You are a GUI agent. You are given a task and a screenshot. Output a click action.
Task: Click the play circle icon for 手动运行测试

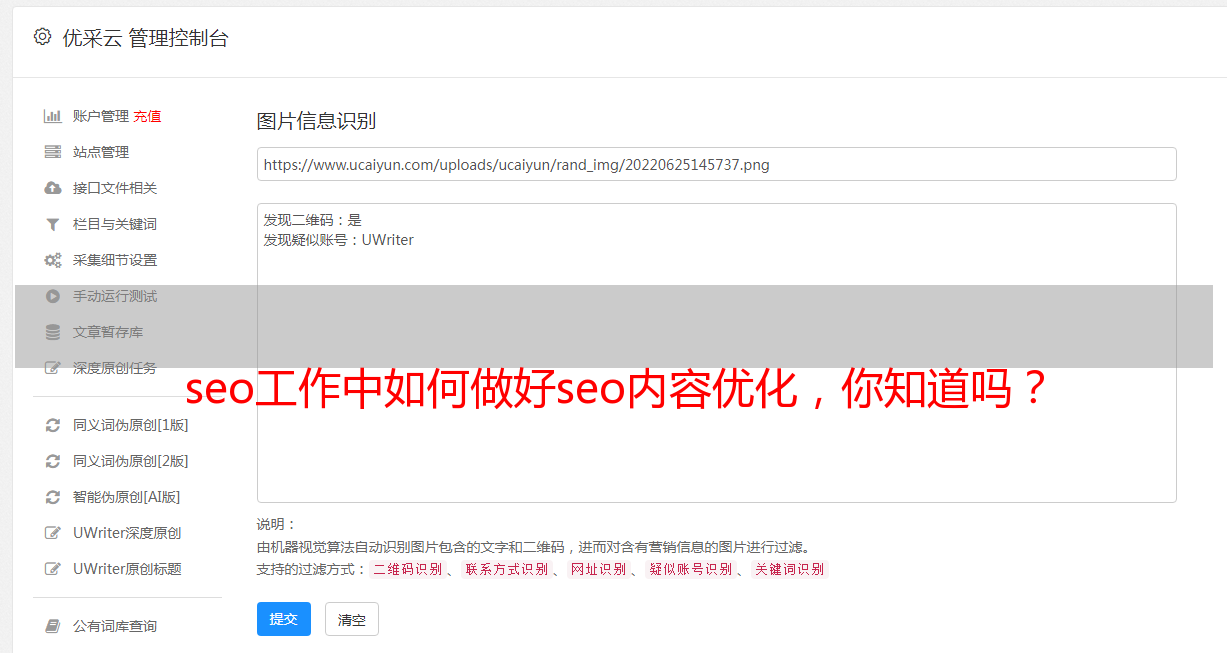coord(53,296)
